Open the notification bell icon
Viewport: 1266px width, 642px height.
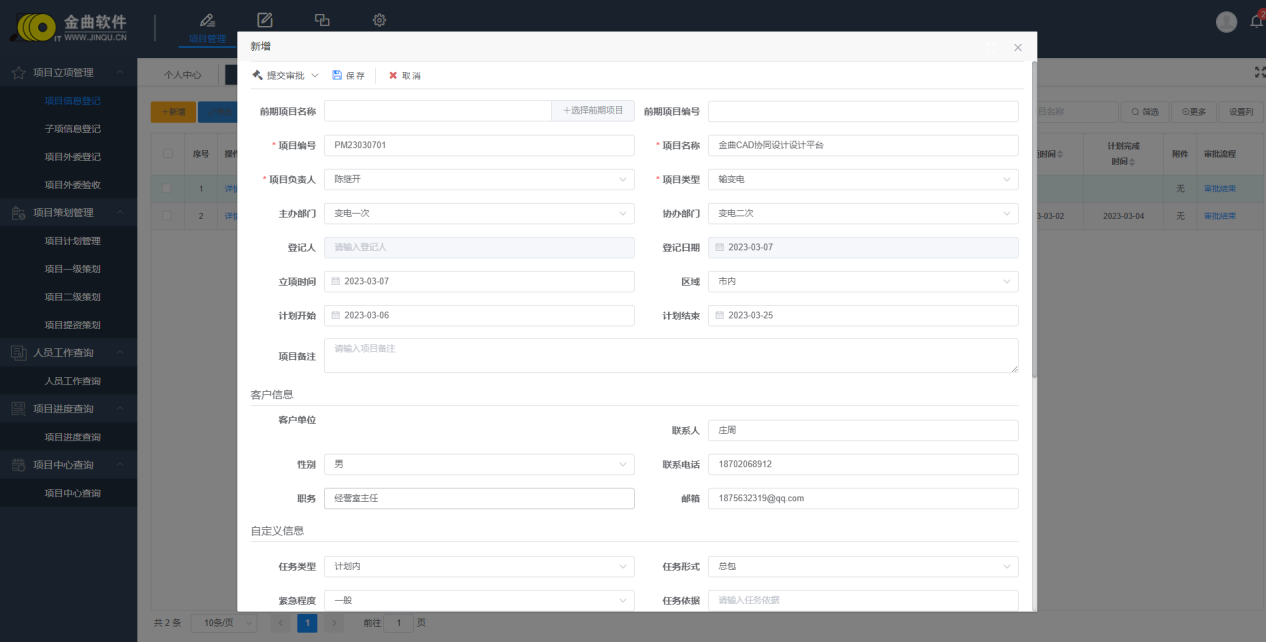(x=1257, y=21)
